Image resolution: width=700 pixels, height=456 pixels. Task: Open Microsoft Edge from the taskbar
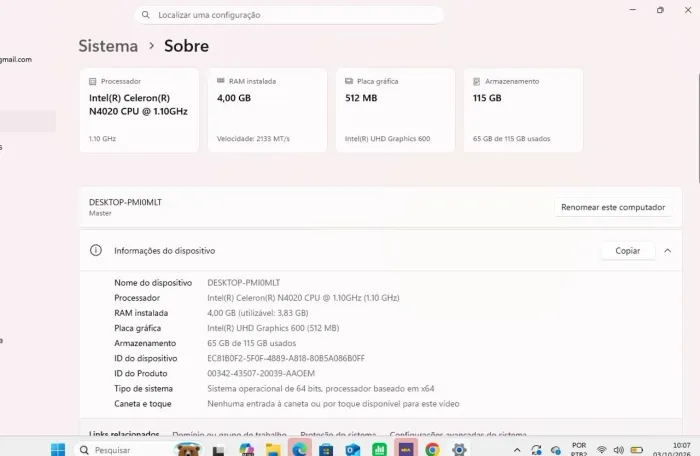coord(300,449)
